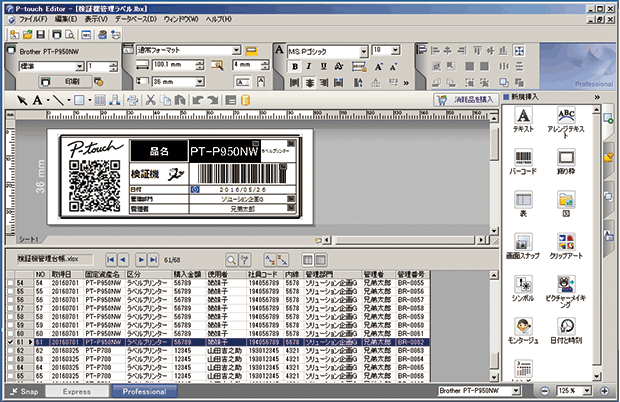Click the Open file folder icon
The height and width of the screenshot is (402, 620).
point(27,35)
